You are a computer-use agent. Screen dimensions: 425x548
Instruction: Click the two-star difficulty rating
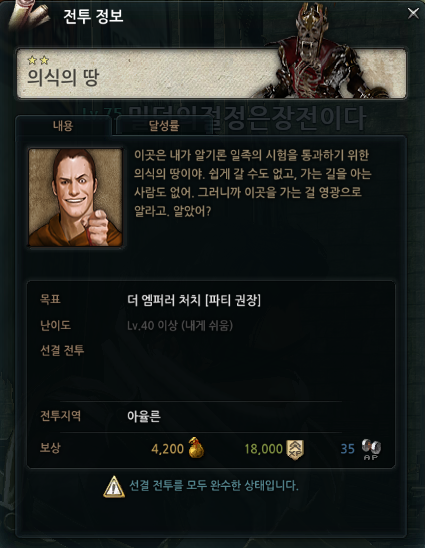coord(38,60)
